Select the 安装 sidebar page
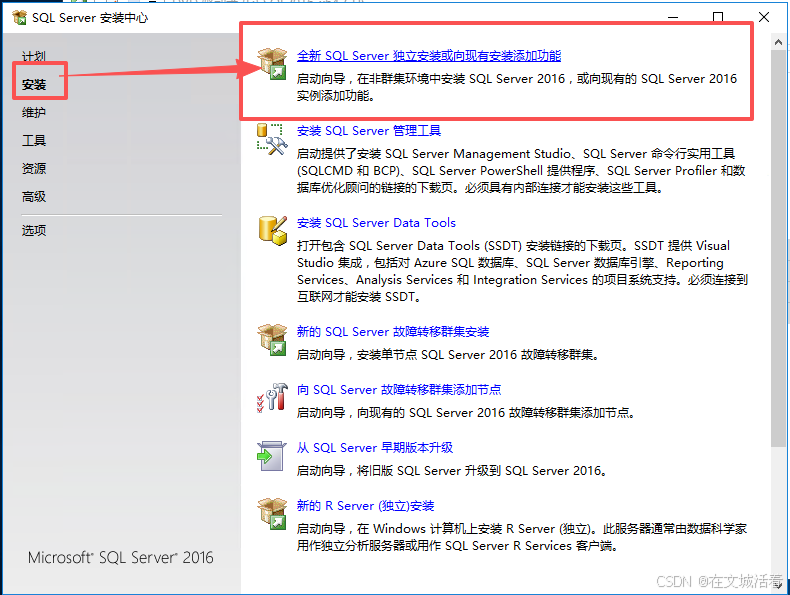The height and width of the screenshot is (595, 790). 34,85
